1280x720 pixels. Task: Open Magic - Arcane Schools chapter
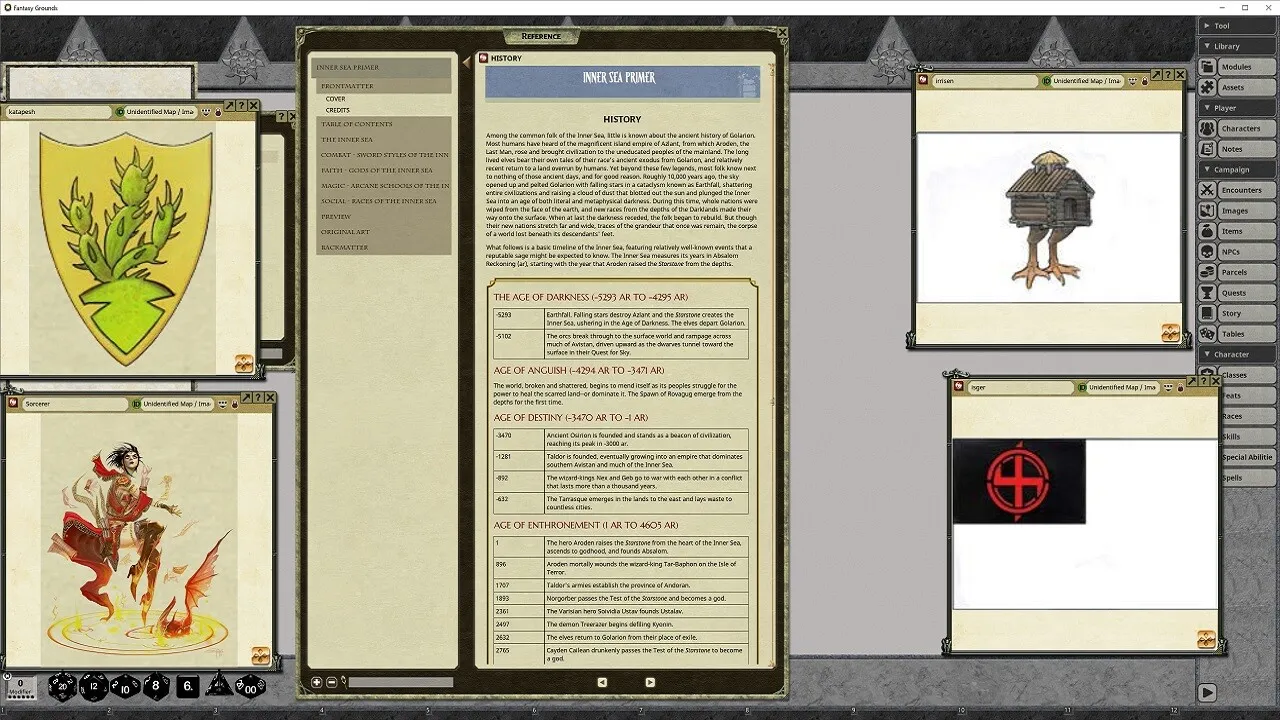[x=384, y=186]
